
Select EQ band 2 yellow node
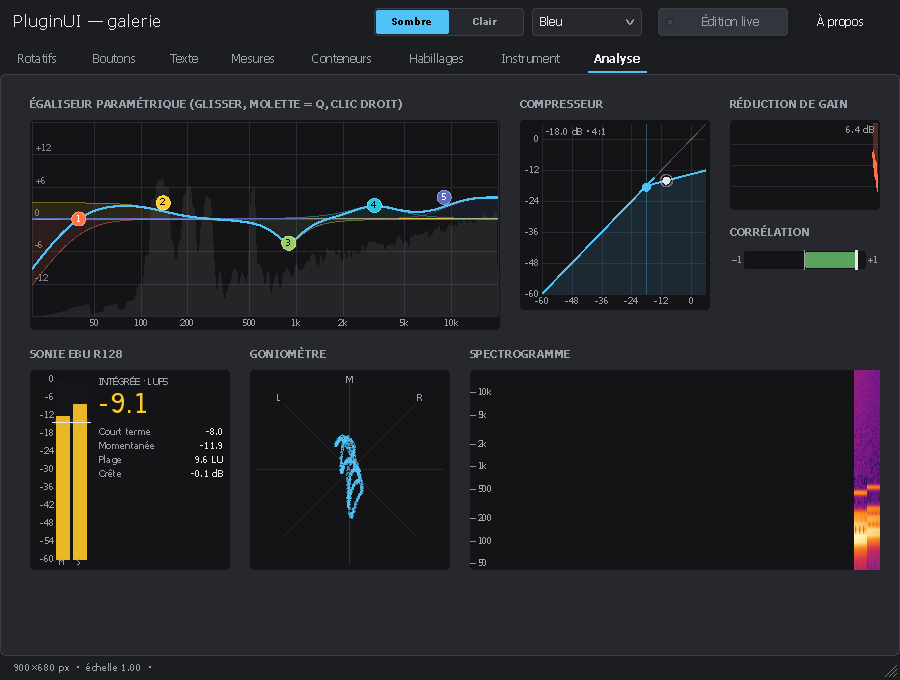point(163,202)
